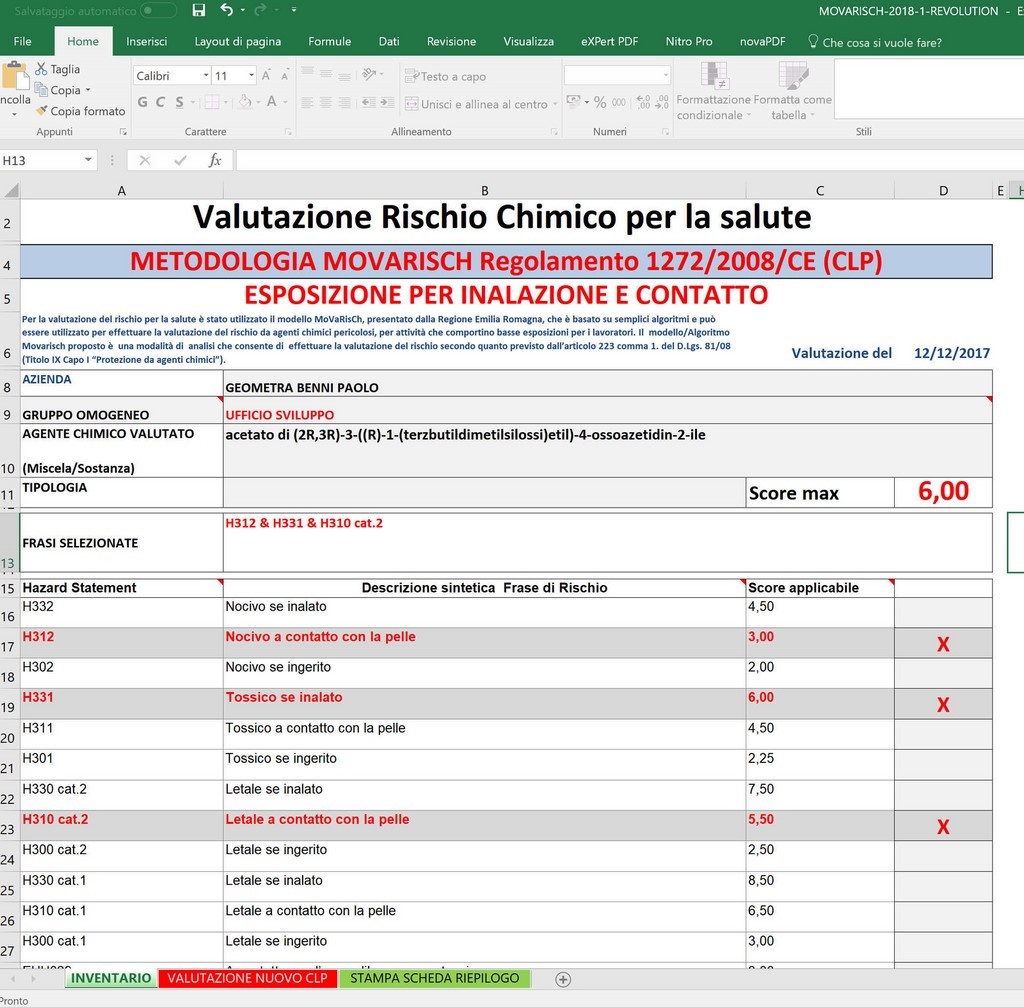Image resolution: width=1024 pixels, height=1007 pixels.
Task: Click into the formula bar field
Action: (630, 160)
